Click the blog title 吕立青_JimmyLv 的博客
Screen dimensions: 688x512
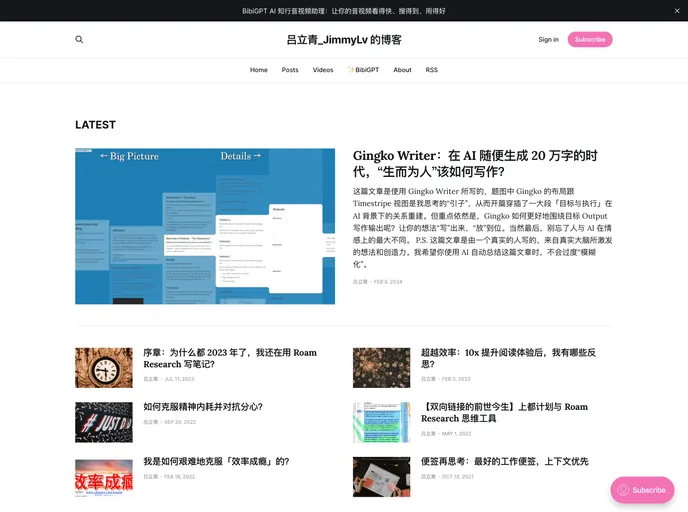pyautogui.click(x=344, y=39)
